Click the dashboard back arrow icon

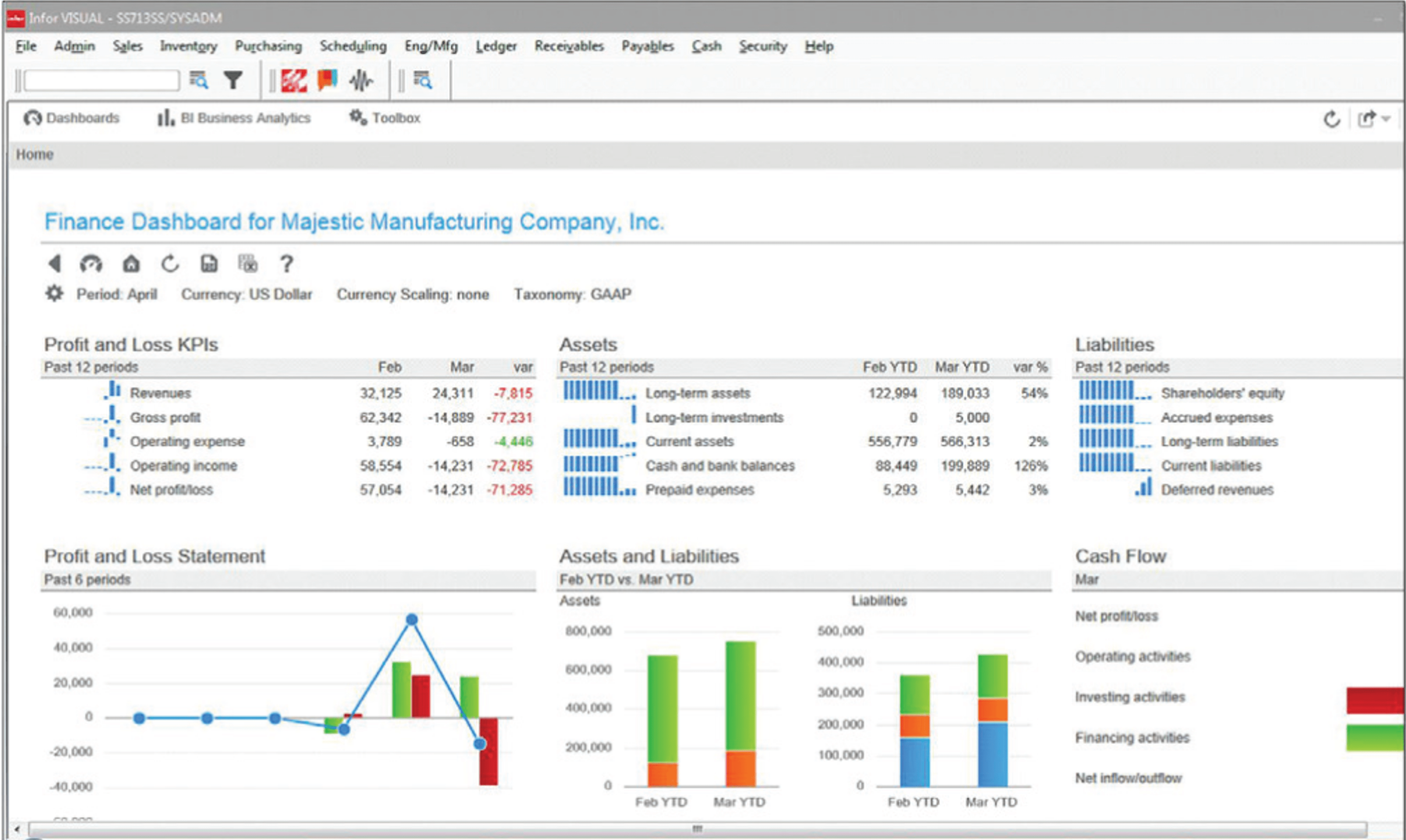[54, 264]
